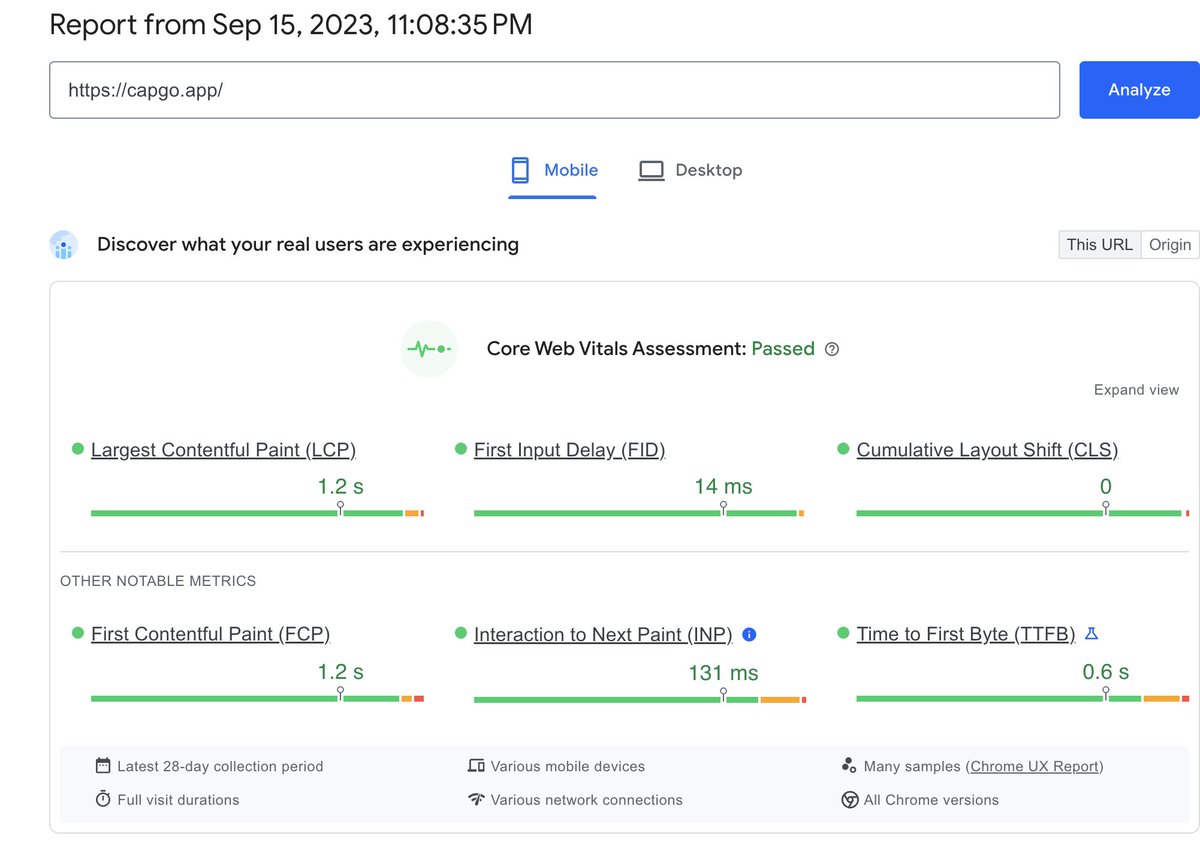
Task: Open the Desktop tab
Action: 690,170
